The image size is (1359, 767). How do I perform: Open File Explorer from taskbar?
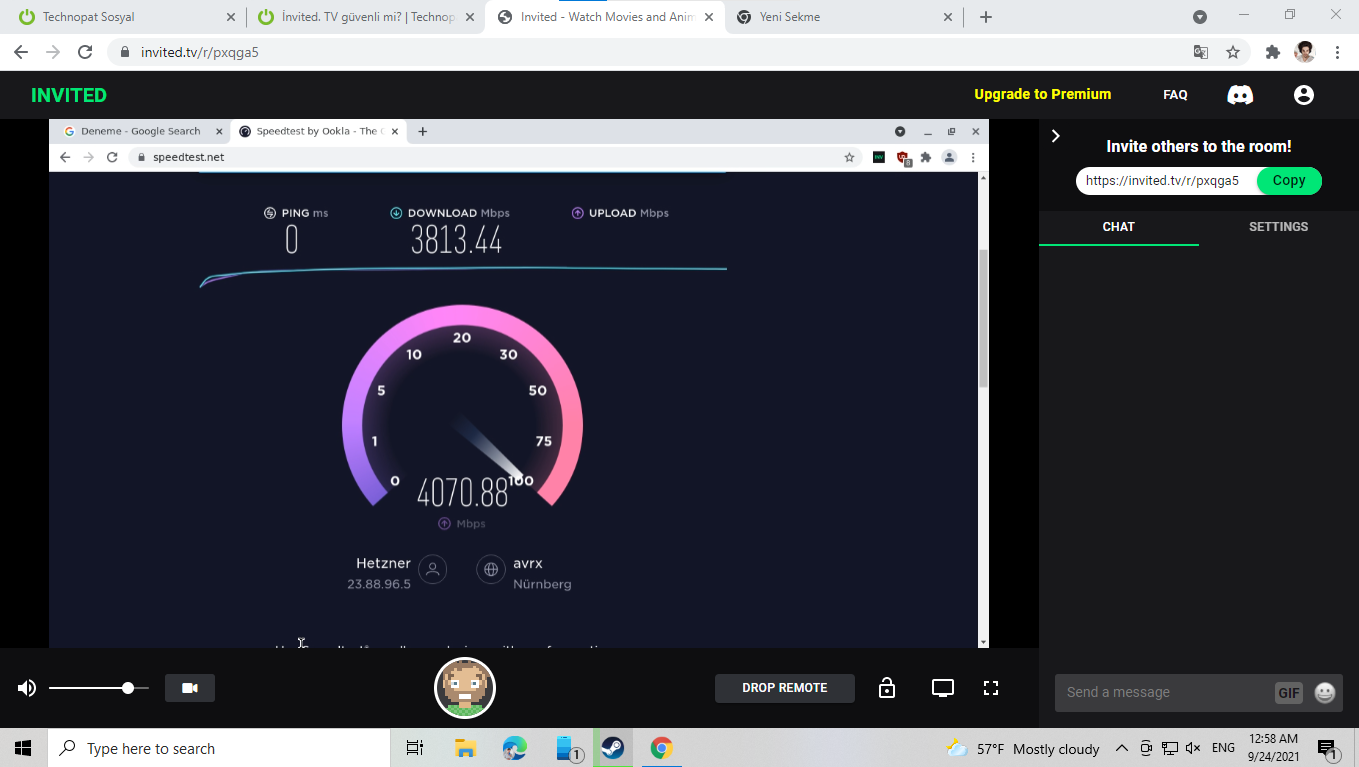pyautogui.click(x=465, y=748)
